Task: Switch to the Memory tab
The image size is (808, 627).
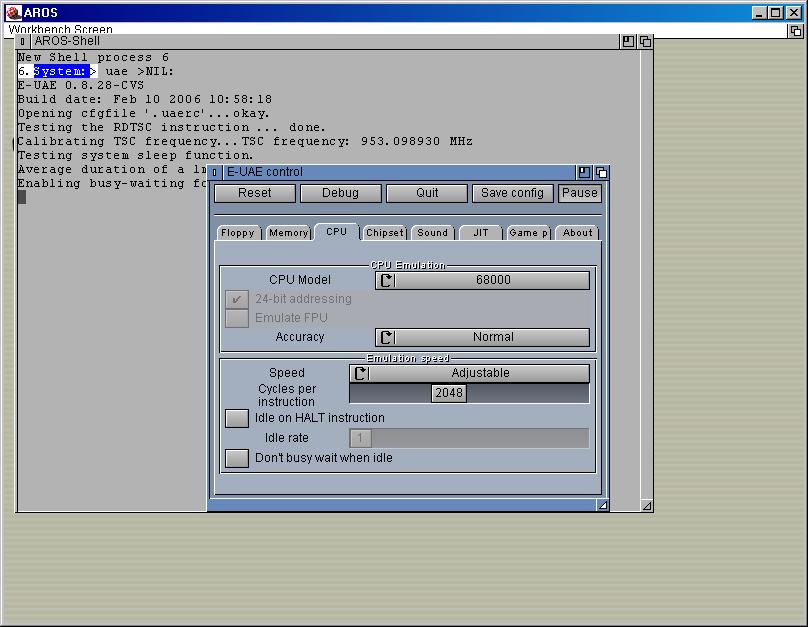Action: pos(289,233)
